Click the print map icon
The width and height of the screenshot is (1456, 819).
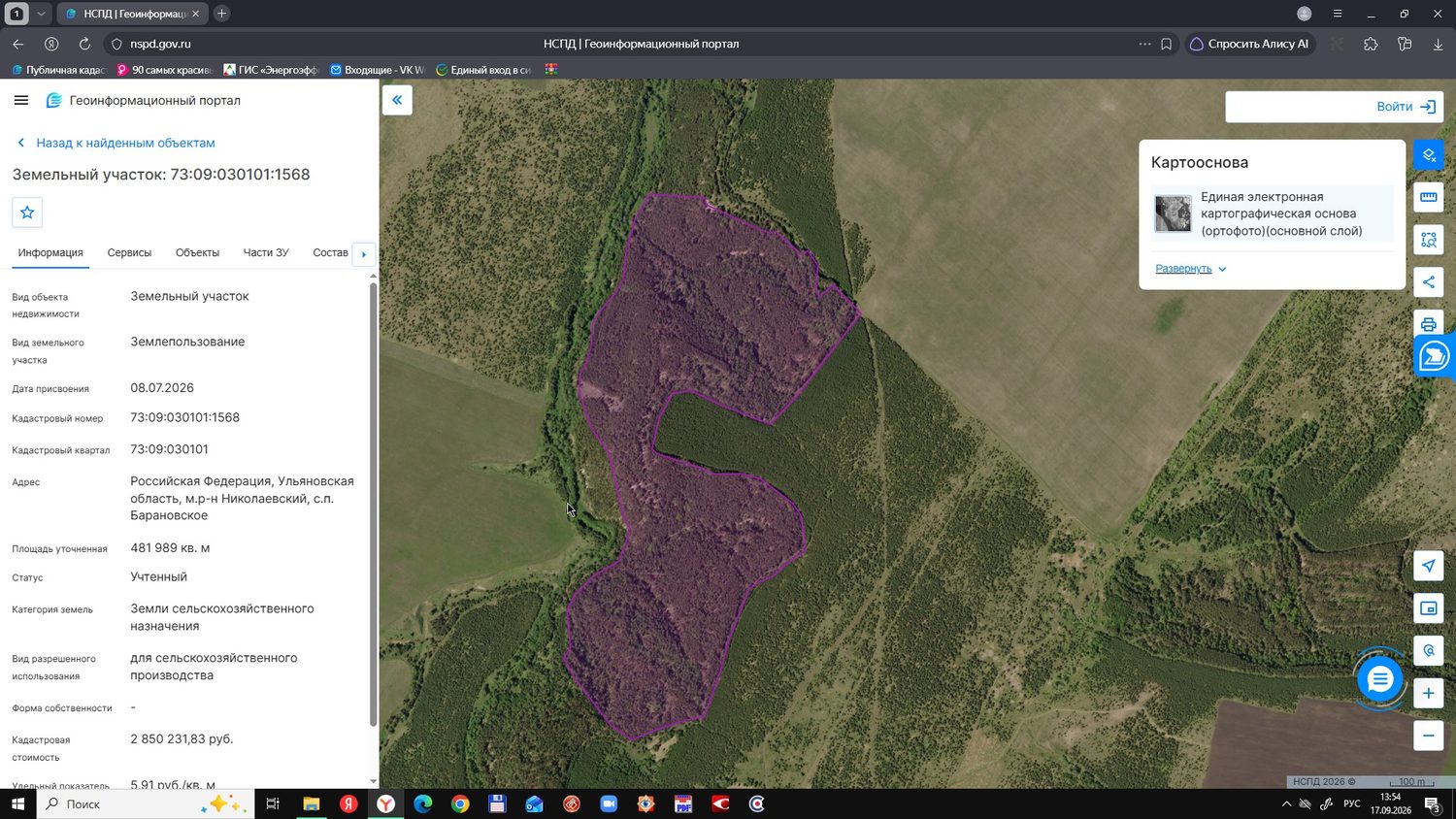click(x=1429, y=324)
